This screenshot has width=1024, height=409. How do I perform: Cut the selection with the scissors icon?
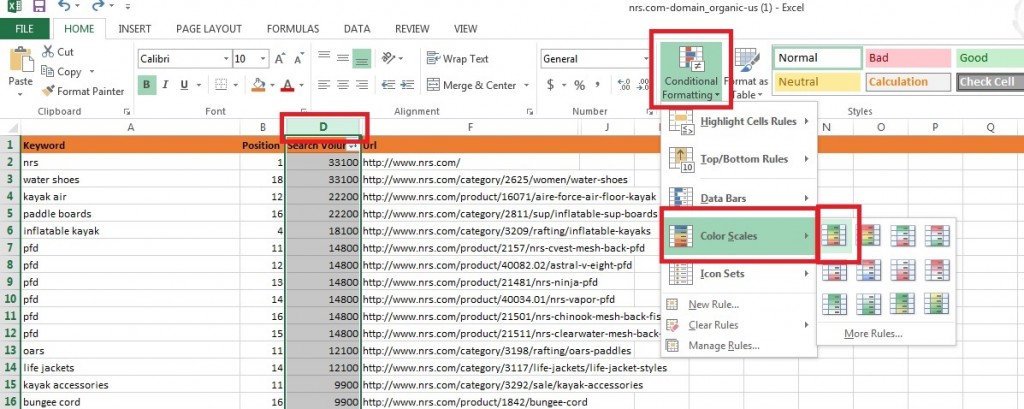(48, 52)
